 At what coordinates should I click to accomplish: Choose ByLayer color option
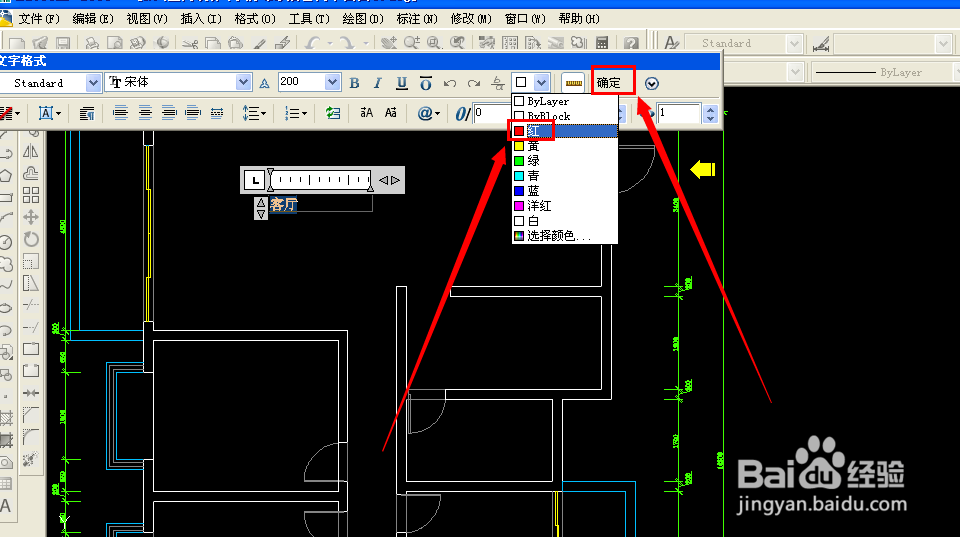[564, 101]
